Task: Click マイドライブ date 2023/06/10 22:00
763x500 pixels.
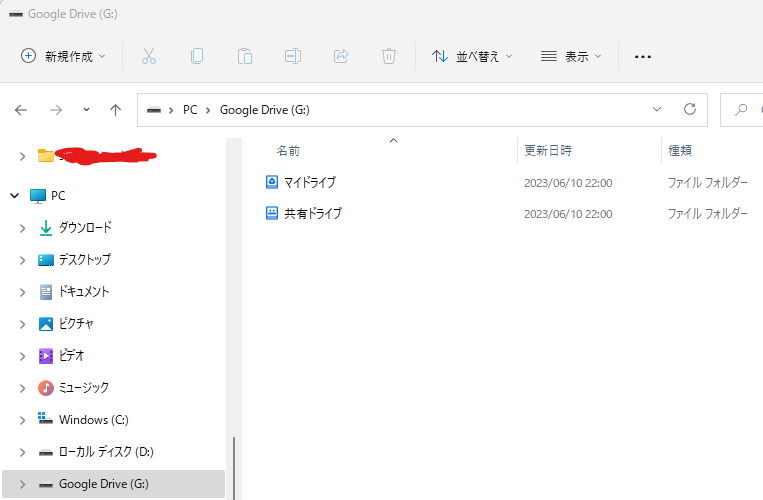Action: pos(568,183)
